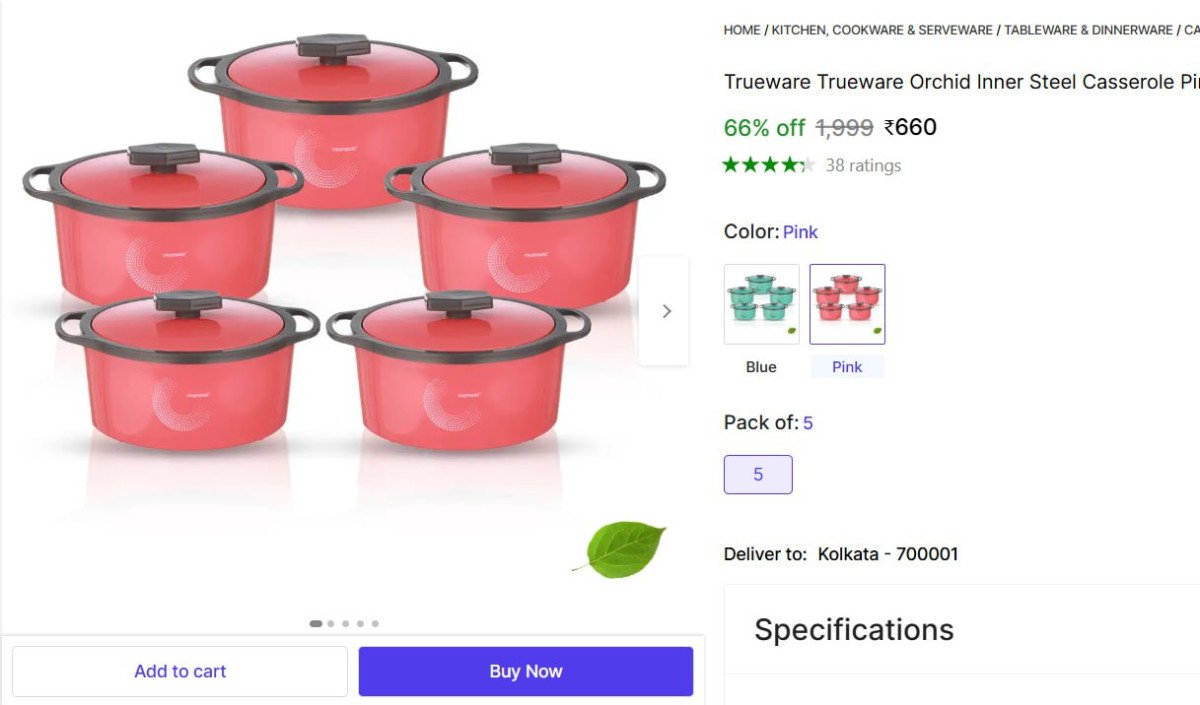
Task: Choose pack size 5 option
Action: tap(758, 474)
